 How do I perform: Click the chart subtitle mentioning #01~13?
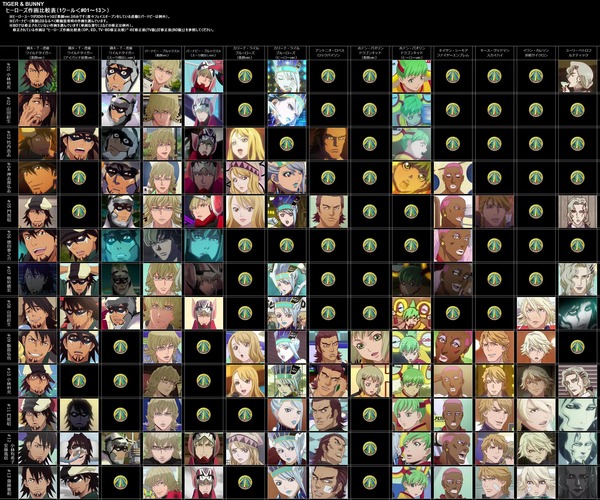pos(57,10)
